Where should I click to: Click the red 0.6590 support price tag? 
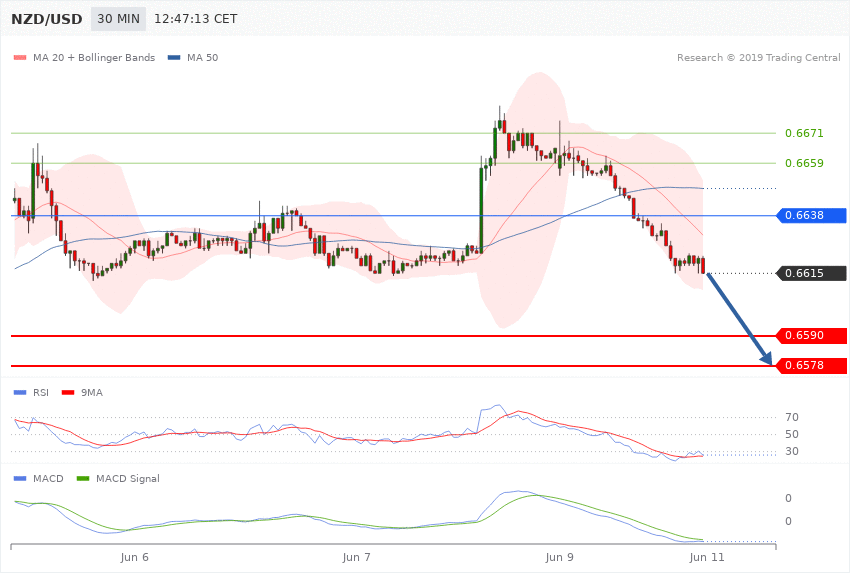[x=812, y=335]
